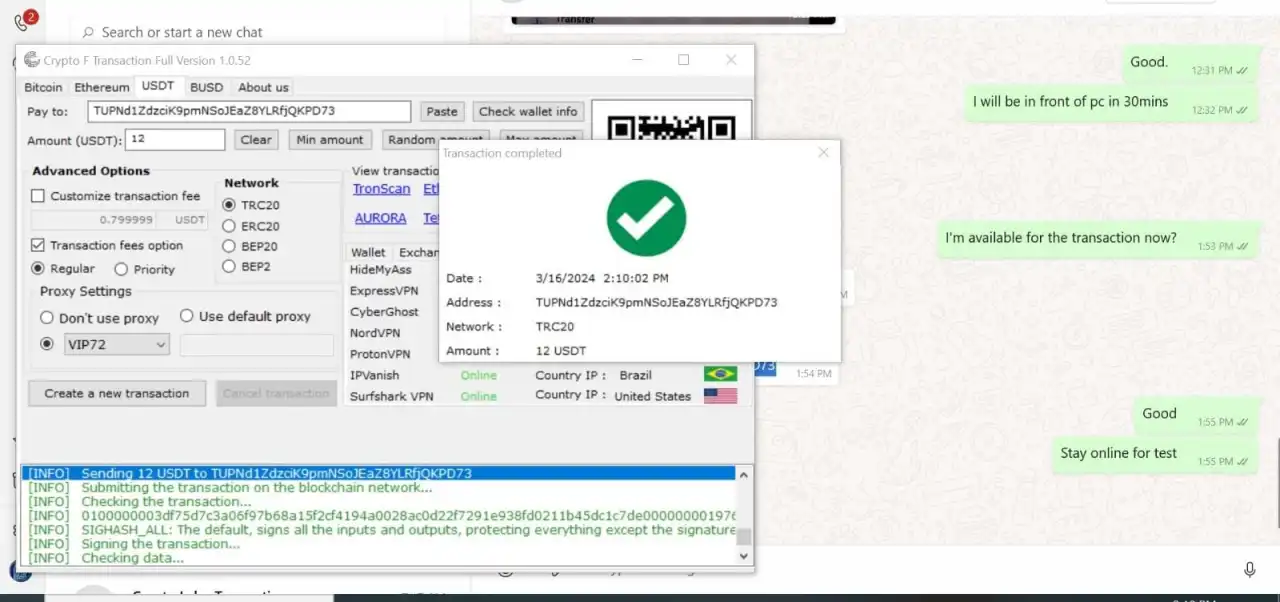
Task: Click Create a new transaction button
Action: (116, 393)
